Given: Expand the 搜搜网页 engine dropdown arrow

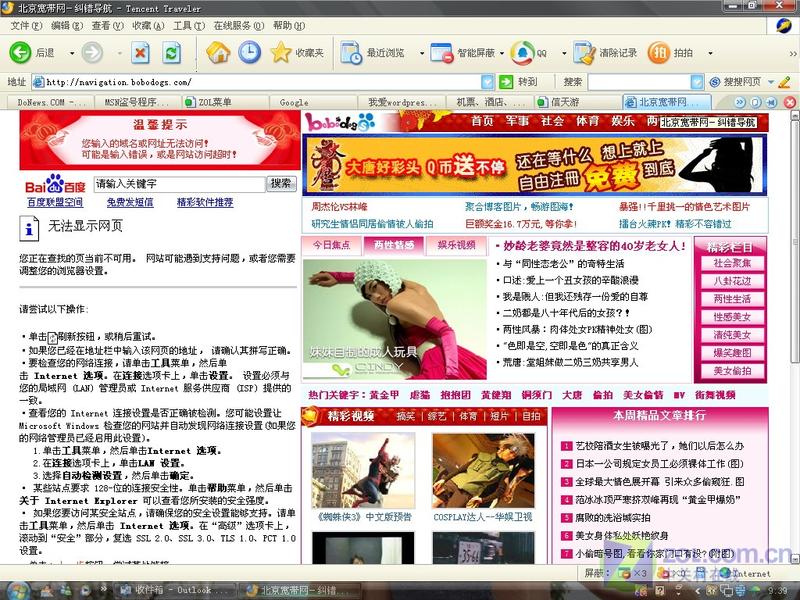Looking at the screenshot, I should click(x=770, y=82).
